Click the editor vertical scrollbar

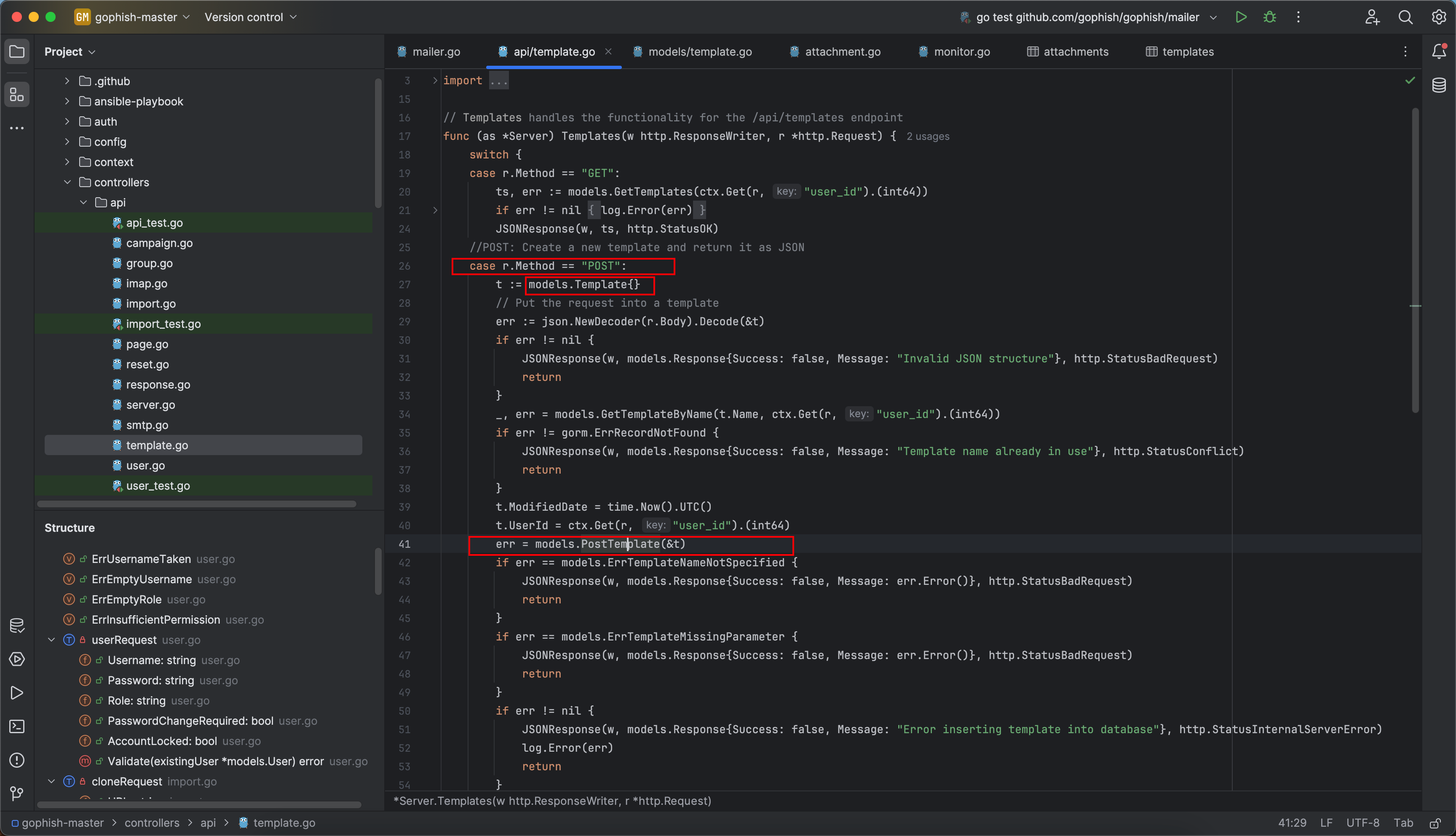[1415, 261]
